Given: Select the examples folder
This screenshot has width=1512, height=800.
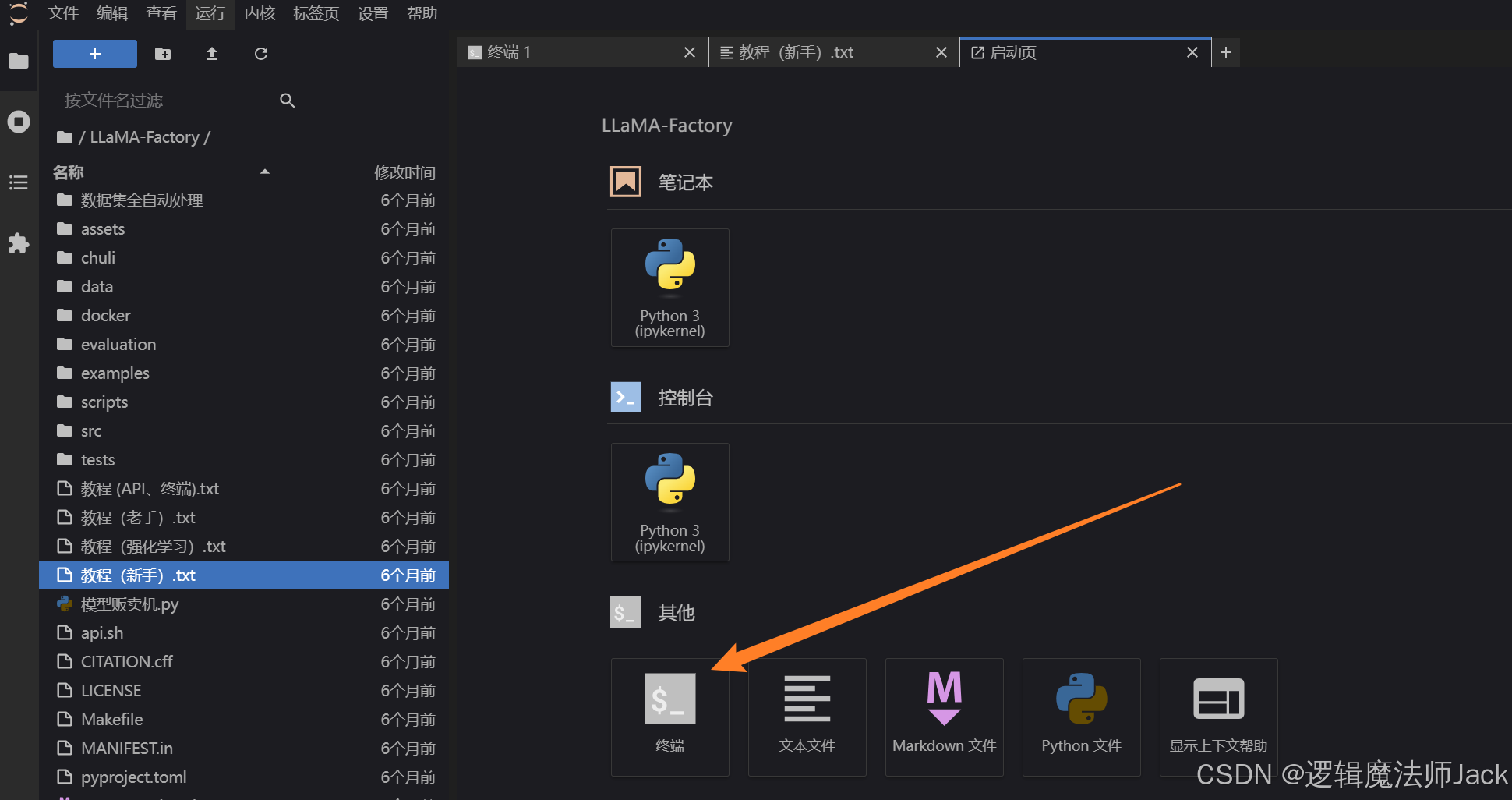Looking at the screenshot, I should click(244, 373).
